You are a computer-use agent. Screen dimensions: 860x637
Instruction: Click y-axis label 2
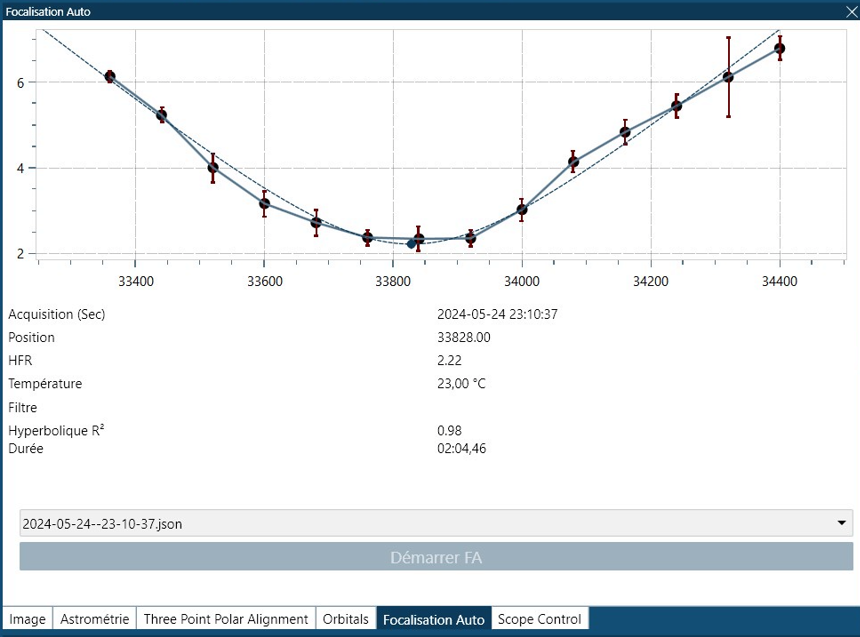tap(20, 254)
